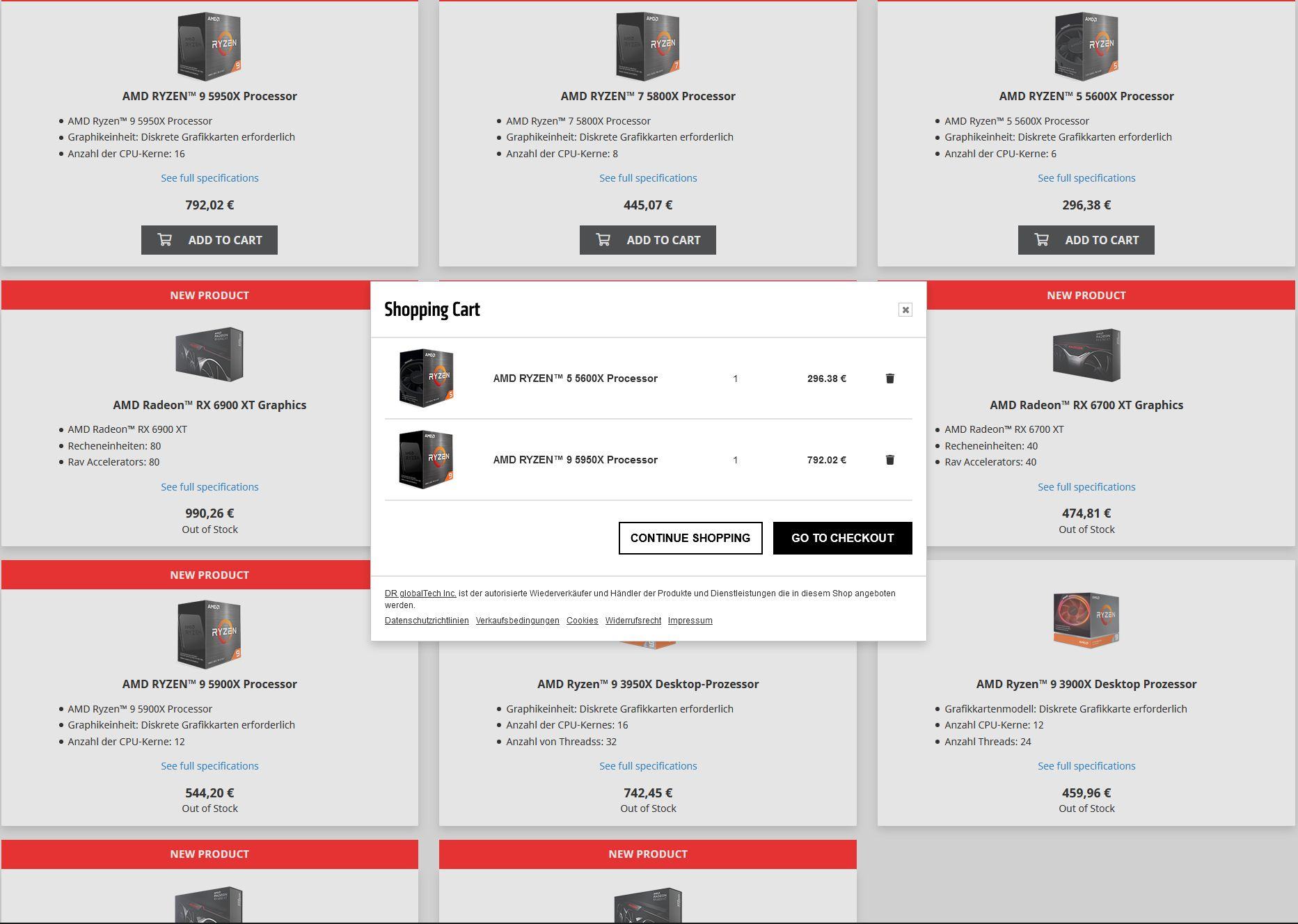View full specifications for Ryzen 7 5800X
This screenshot has height=924, width=1298.
point(648,178)
